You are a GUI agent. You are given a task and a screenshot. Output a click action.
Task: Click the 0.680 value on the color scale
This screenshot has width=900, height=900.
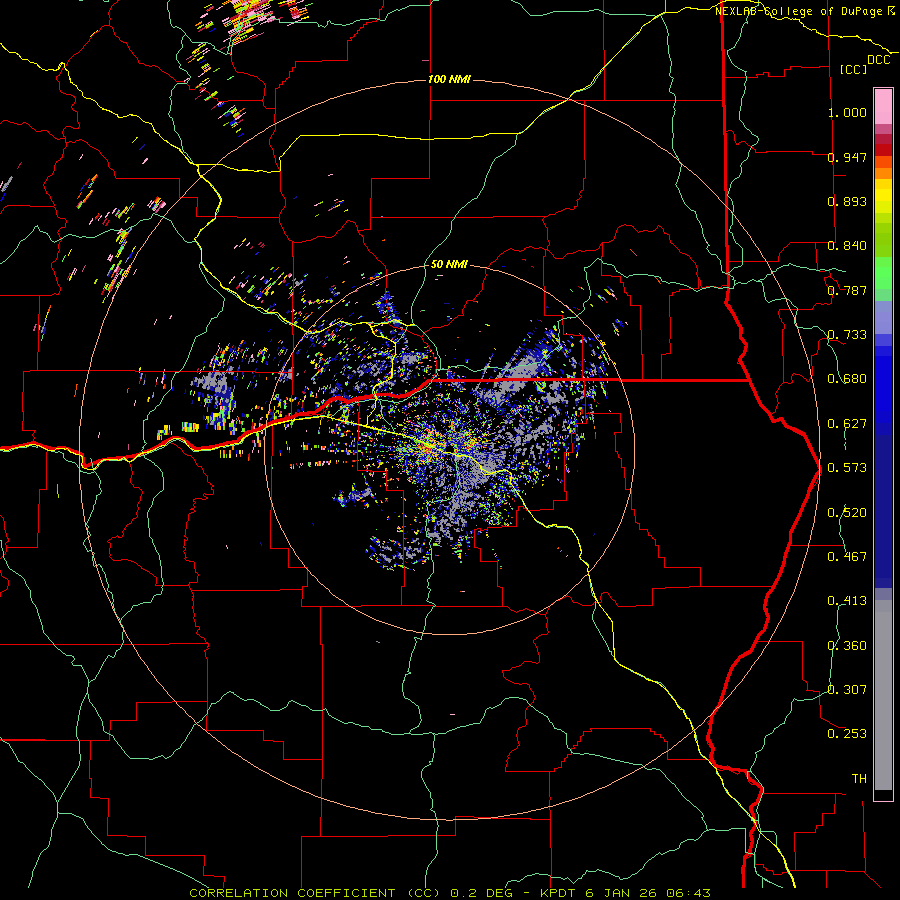click(847, 379)
